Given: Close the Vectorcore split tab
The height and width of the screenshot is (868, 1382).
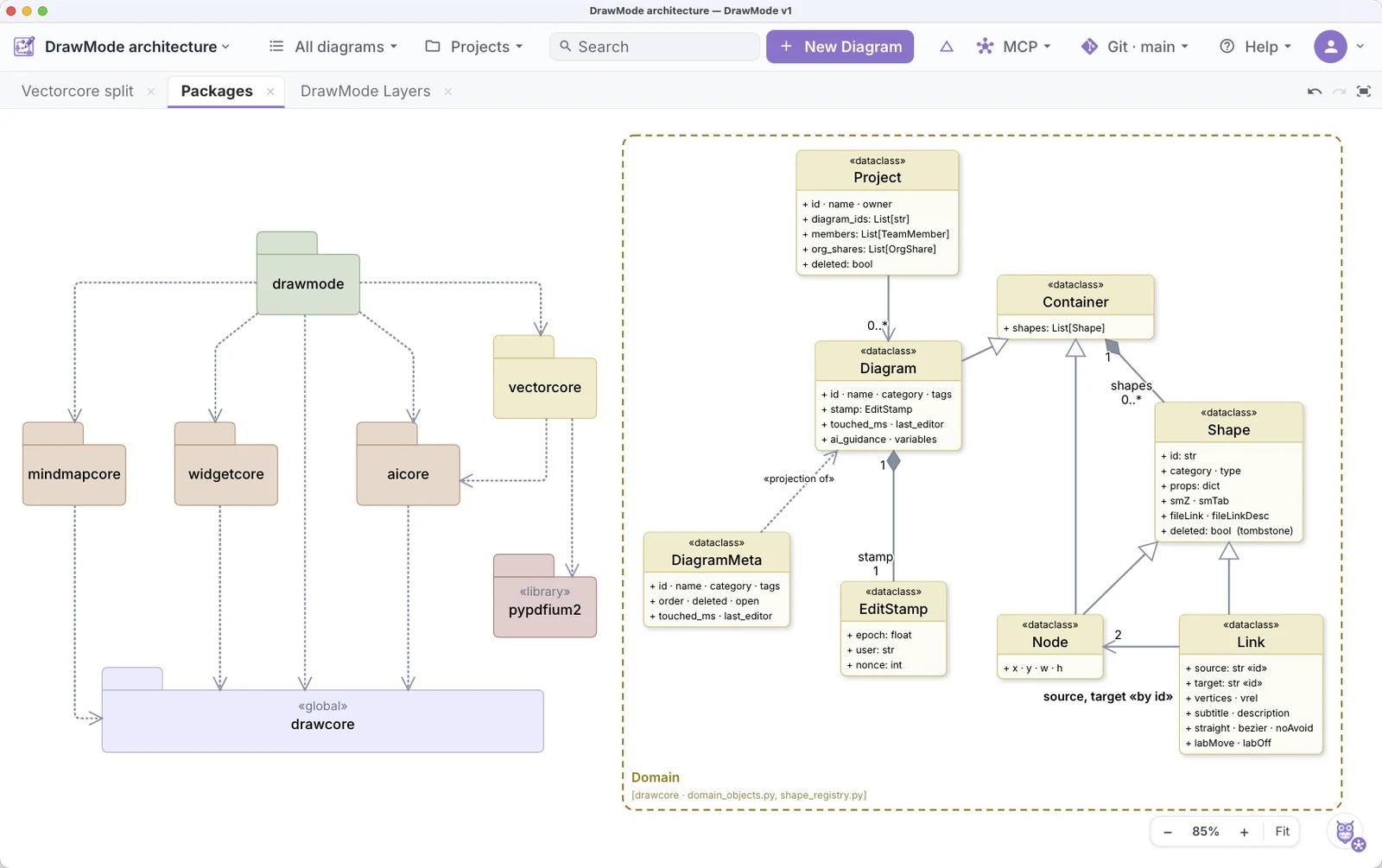Looking at the screenshot, I should [x=151, y=92].
